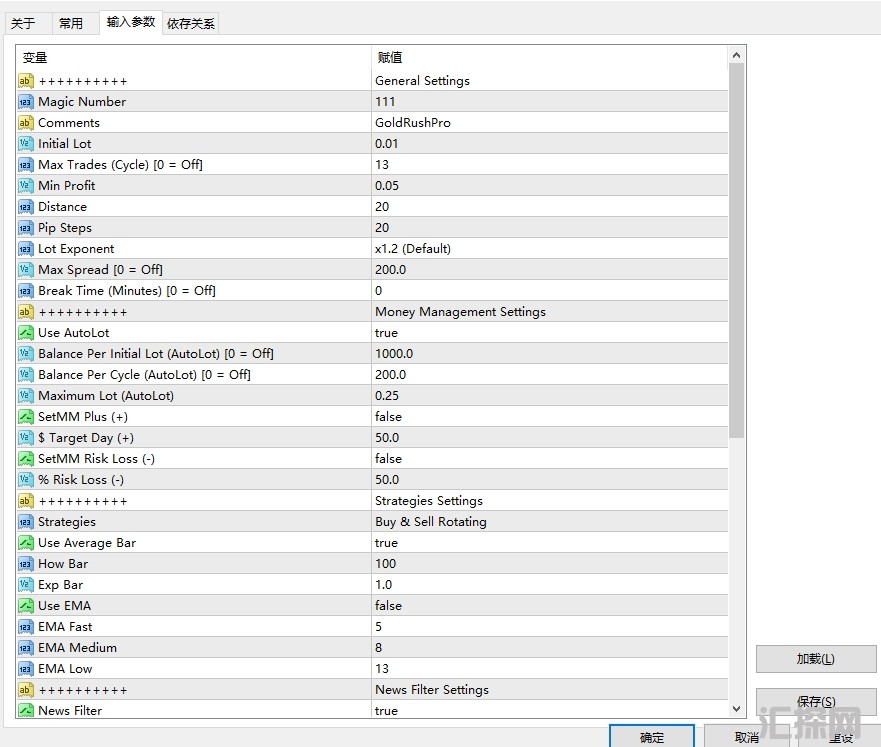Click the Comments string type icon
The image size is (881, 747).
(26, 123)
